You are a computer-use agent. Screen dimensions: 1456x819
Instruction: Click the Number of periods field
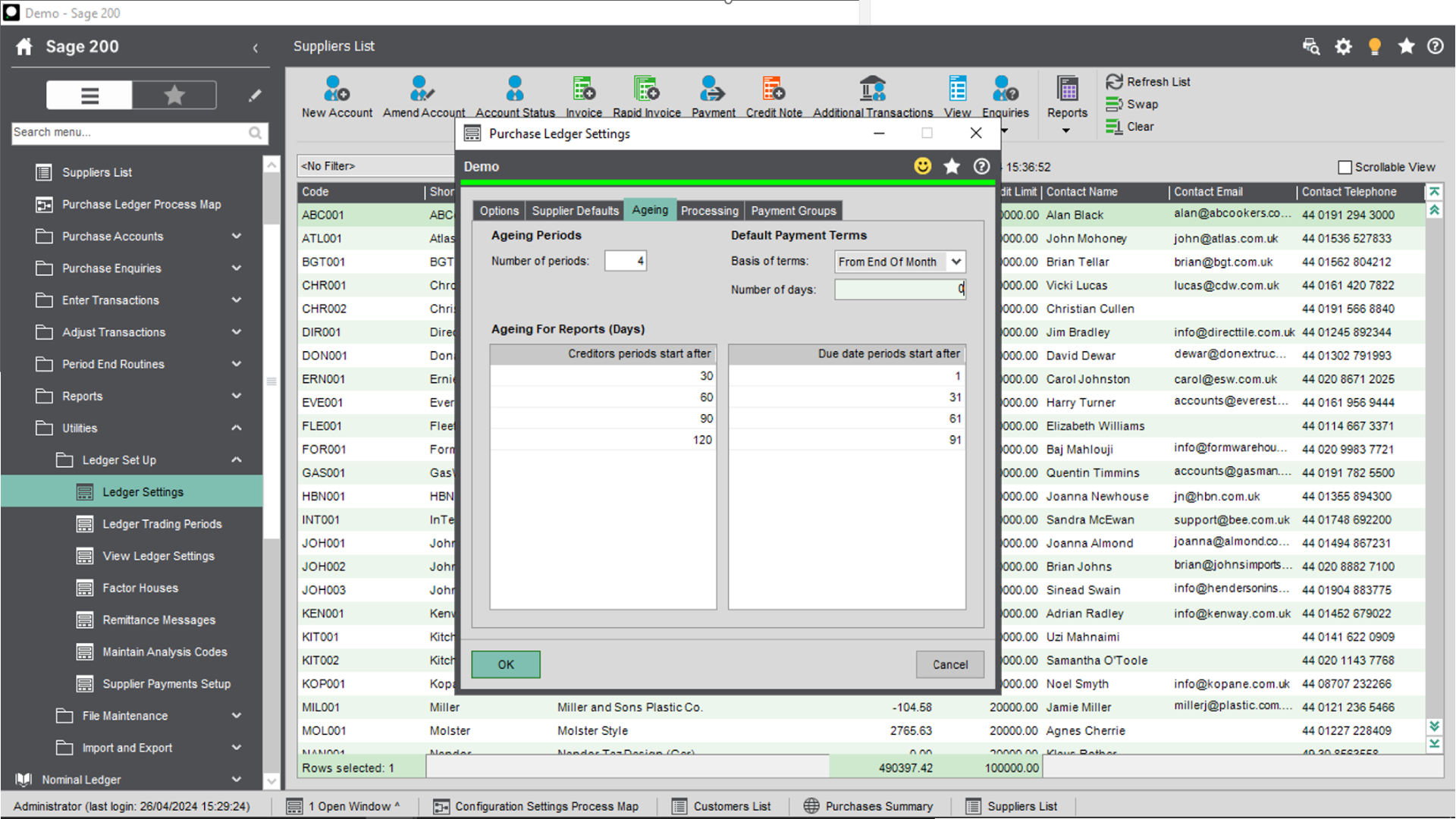pos(625,261)
